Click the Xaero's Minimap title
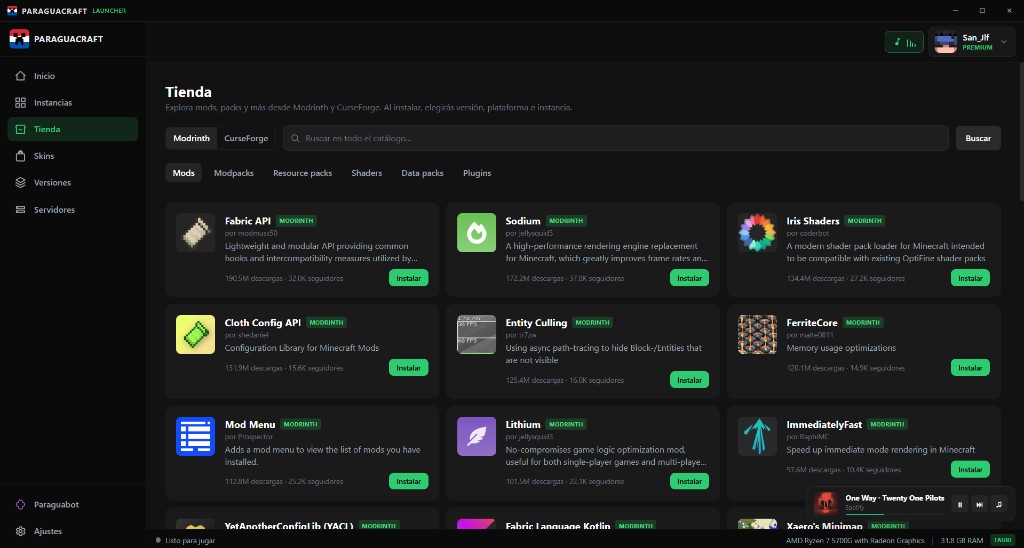Image resolution: width=1024 pixels, height=548 pixels. click(825, 526)
